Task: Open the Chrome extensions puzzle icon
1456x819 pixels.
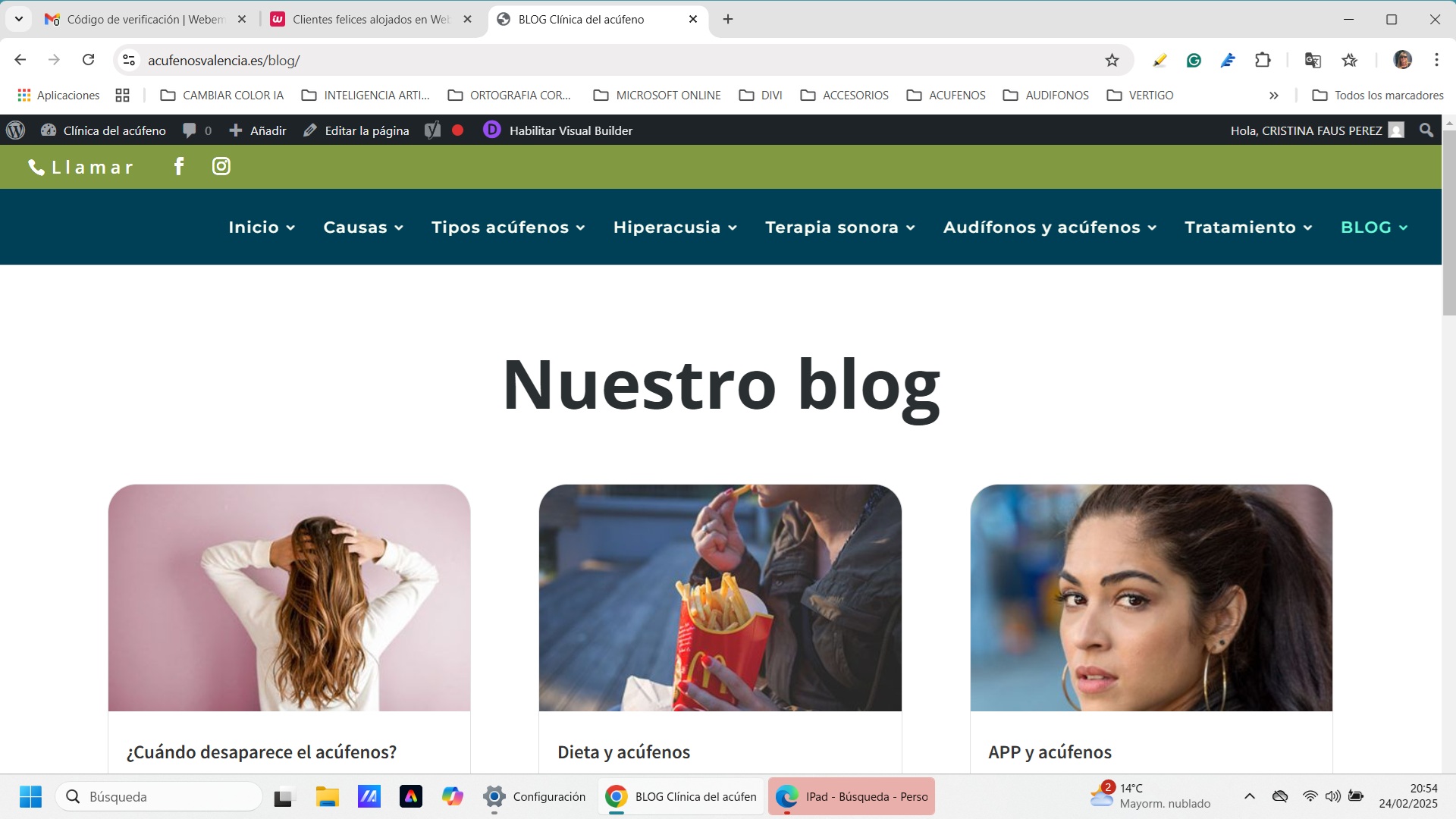Action: point(1263,60)
